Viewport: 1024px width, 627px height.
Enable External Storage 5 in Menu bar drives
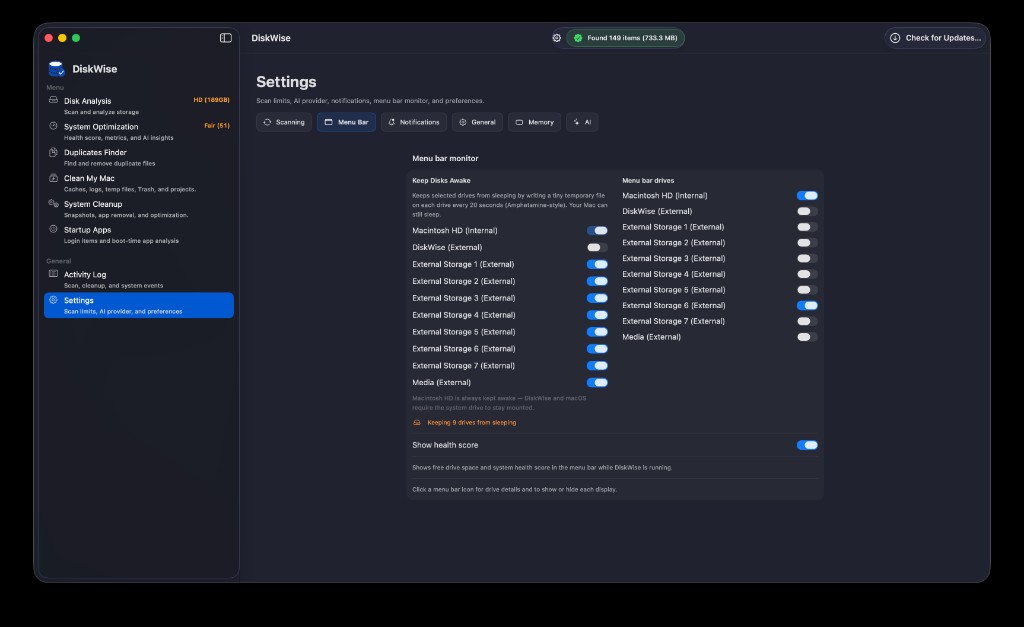pos(807,290)
